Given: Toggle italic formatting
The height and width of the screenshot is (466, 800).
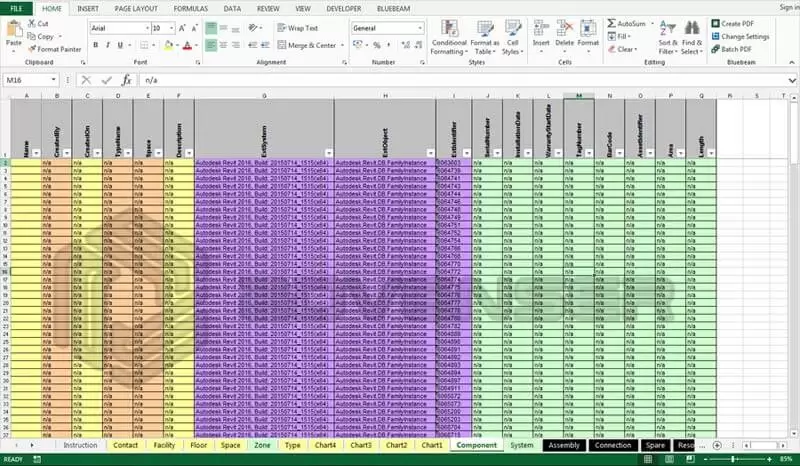Looking at the screenshot, I should 108,45.
